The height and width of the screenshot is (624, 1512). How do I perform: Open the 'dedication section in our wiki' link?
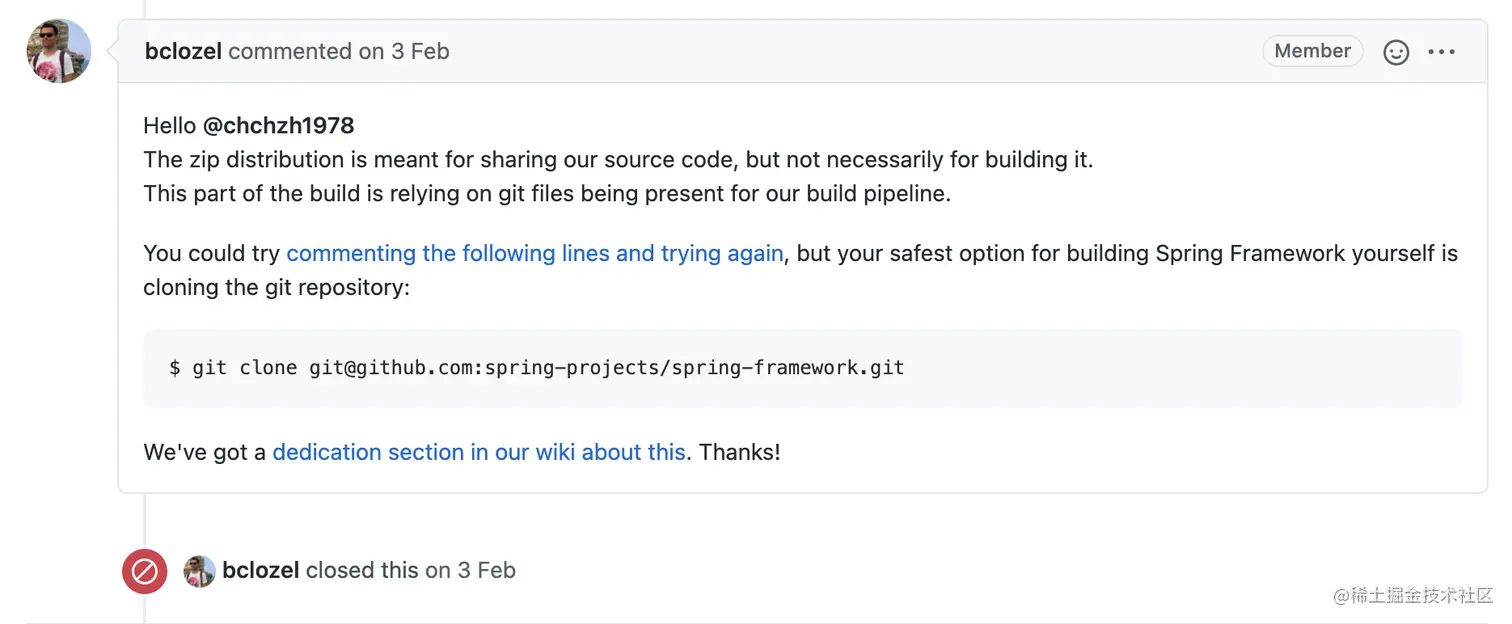(x=478, y=452)
